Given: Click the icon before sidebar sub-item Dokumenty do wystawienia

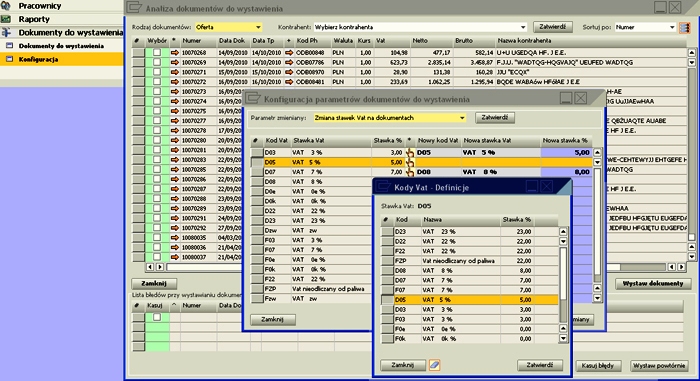Looking at the screenshot, I should pos(9,46).
